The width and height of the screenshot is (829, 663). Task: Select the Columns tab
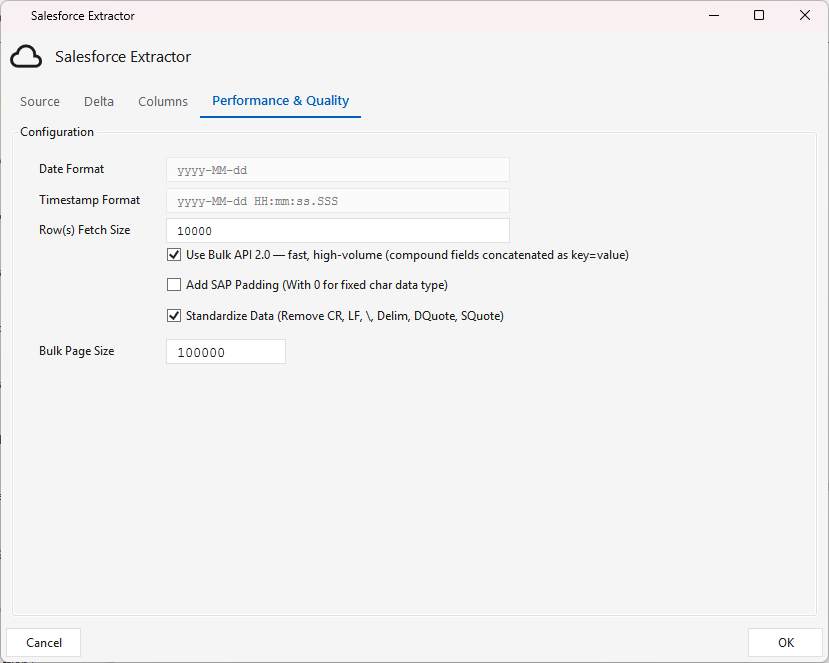[163, 102]
